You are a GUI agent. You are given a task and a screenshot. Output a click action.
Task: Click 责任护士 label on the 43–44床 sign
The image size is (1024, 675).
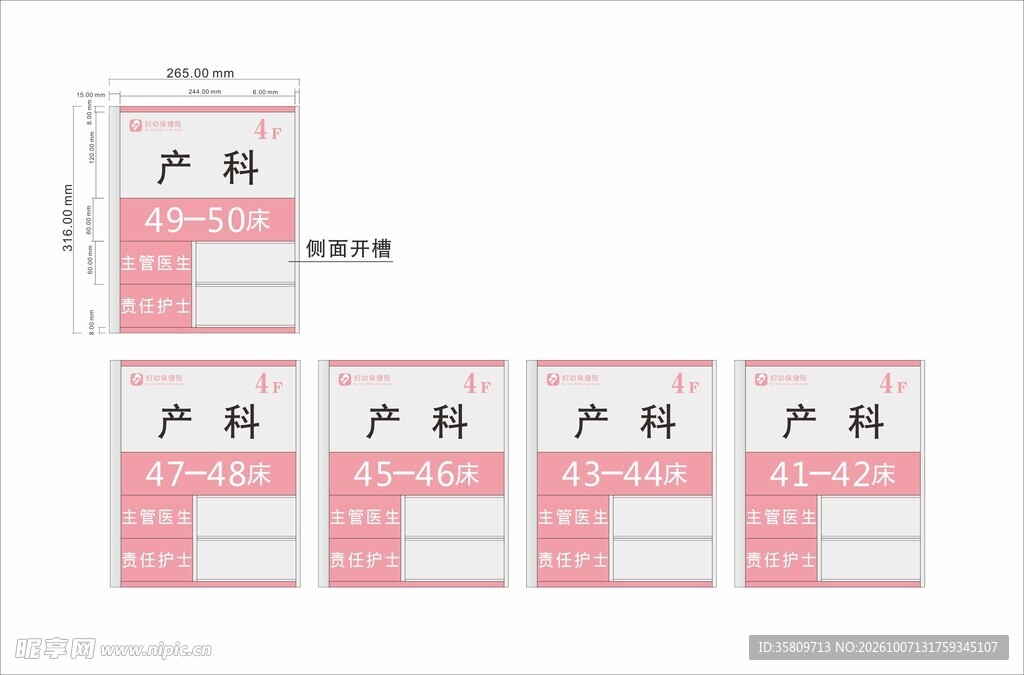[x=573, y=559]
